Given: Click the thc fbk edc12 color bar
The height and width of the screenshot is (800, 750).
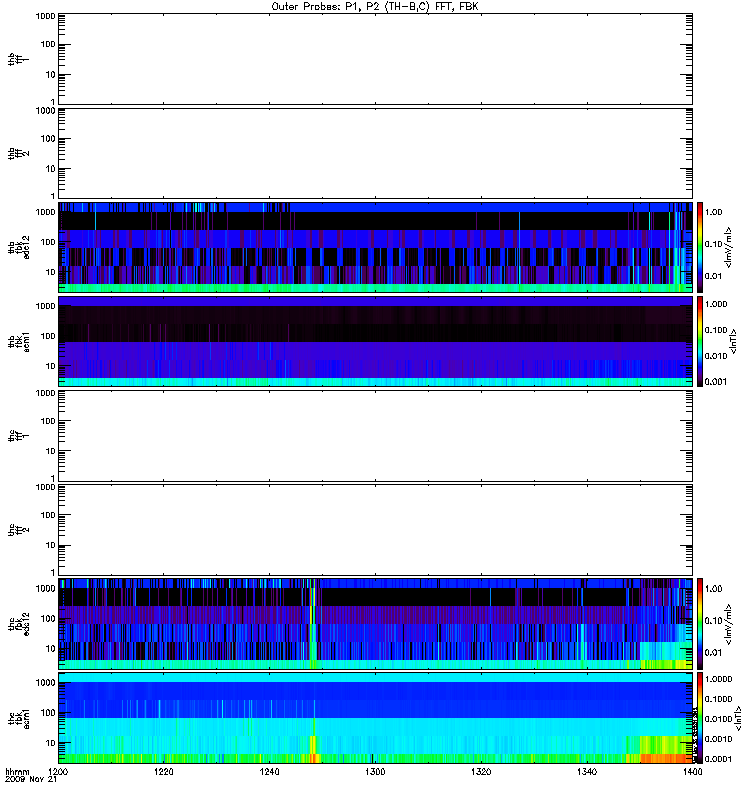Looking at the screenshot, I should pyautogui.click(x=700, y=624).
